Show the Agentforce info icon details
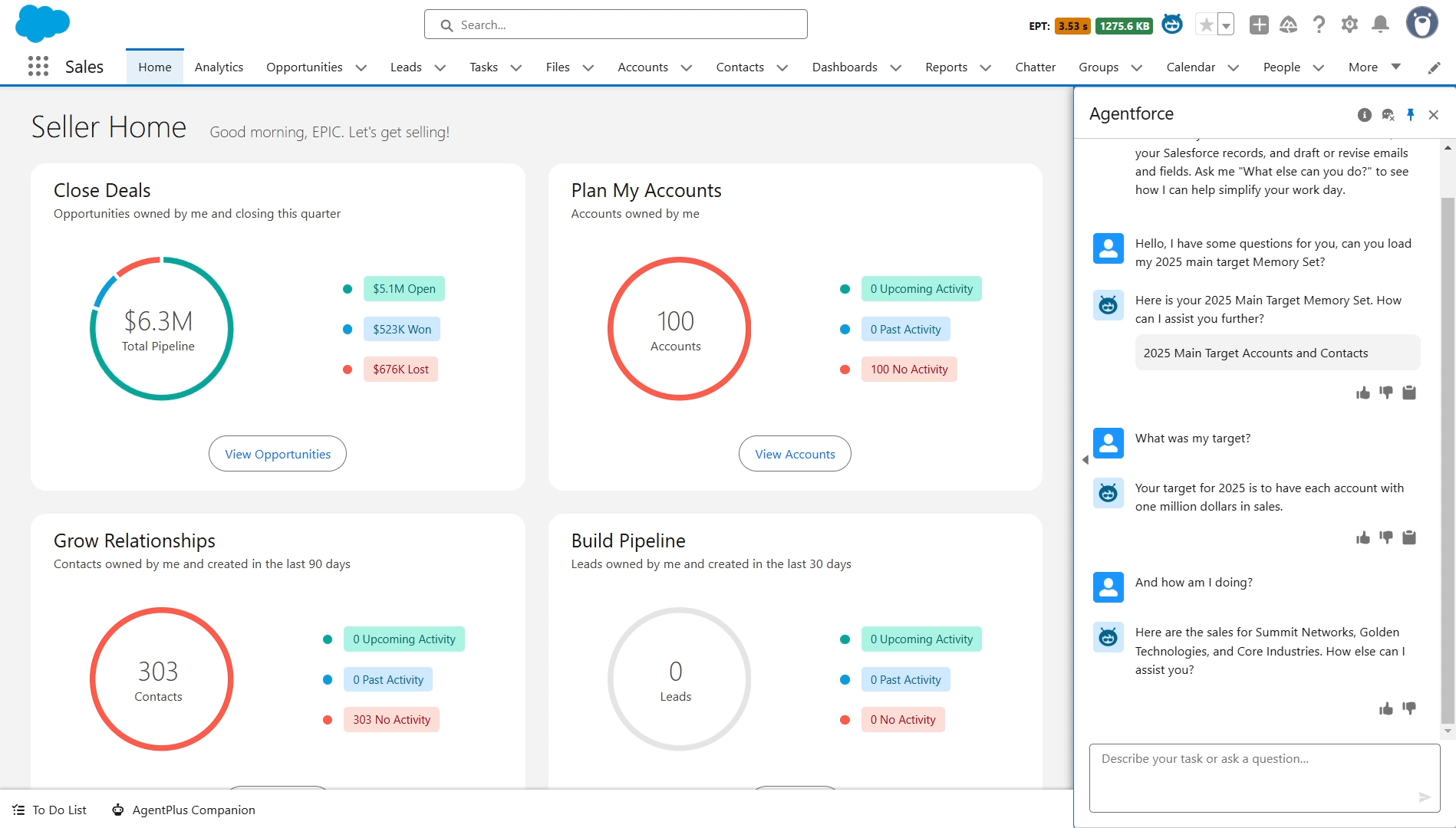1456x828 pixels. pyautogui.click(x=1364, y=115)
